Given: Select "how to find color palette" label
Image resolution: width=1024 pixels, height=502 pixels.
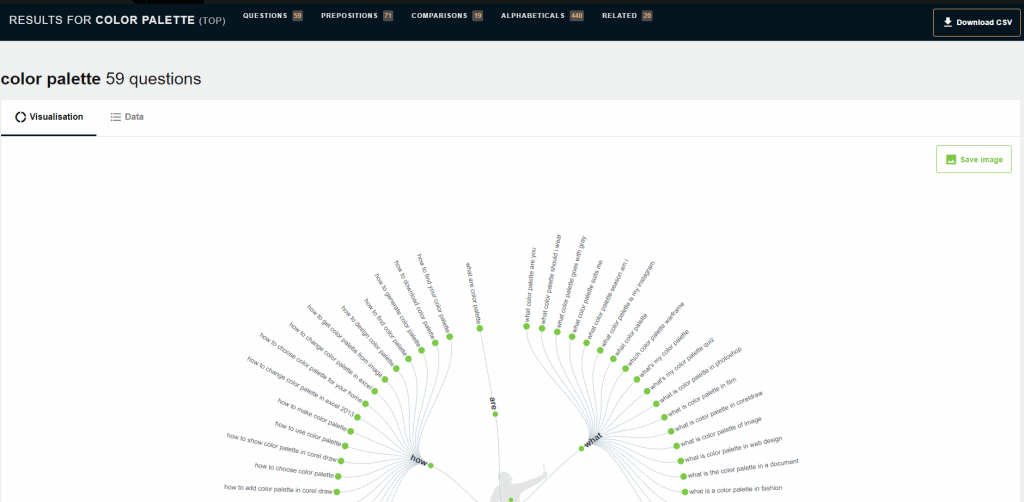Looking at the screenshot, I should coord(387,328).
